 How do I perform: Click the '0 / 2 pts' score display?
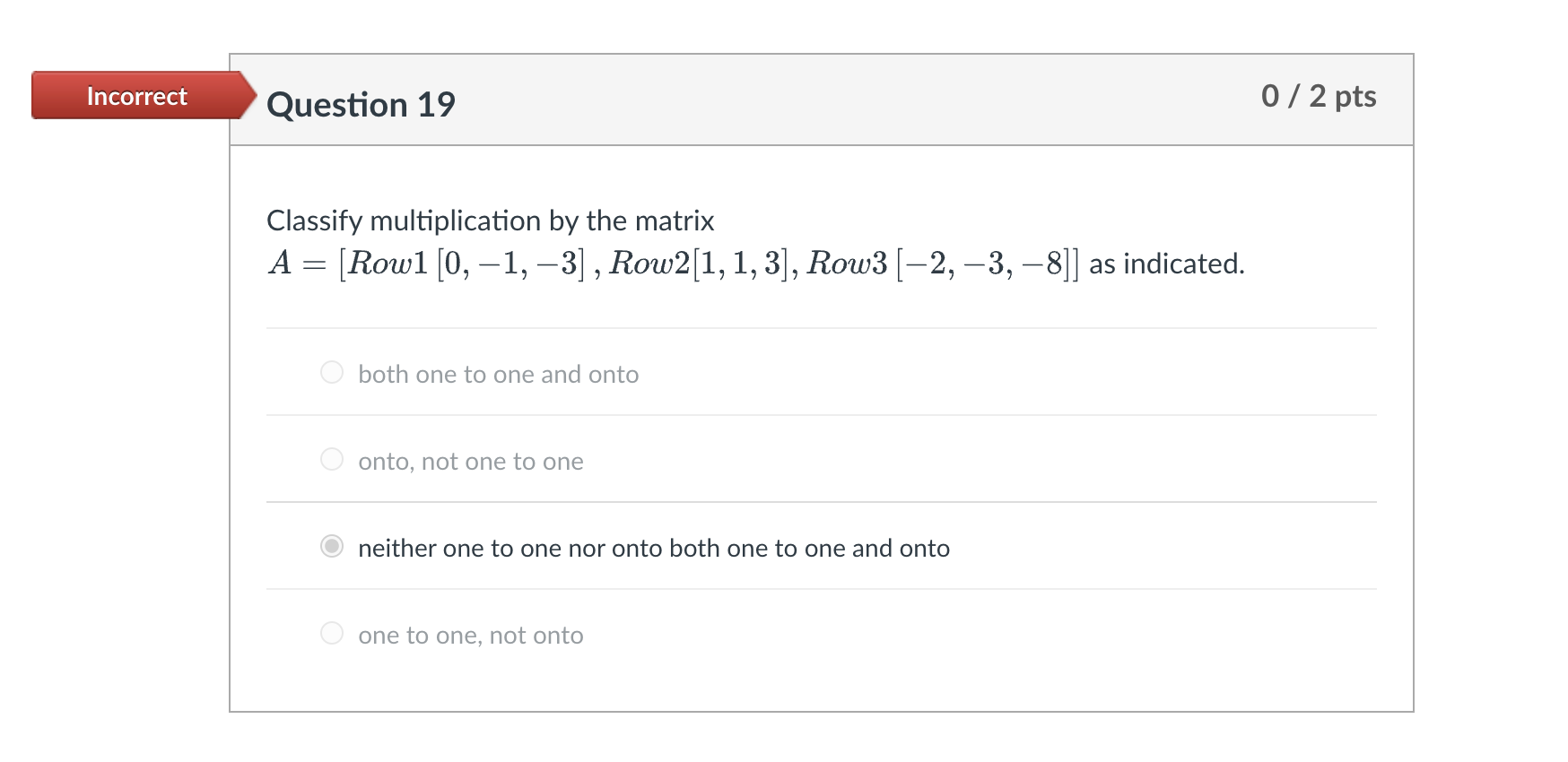pos(1319,96)
